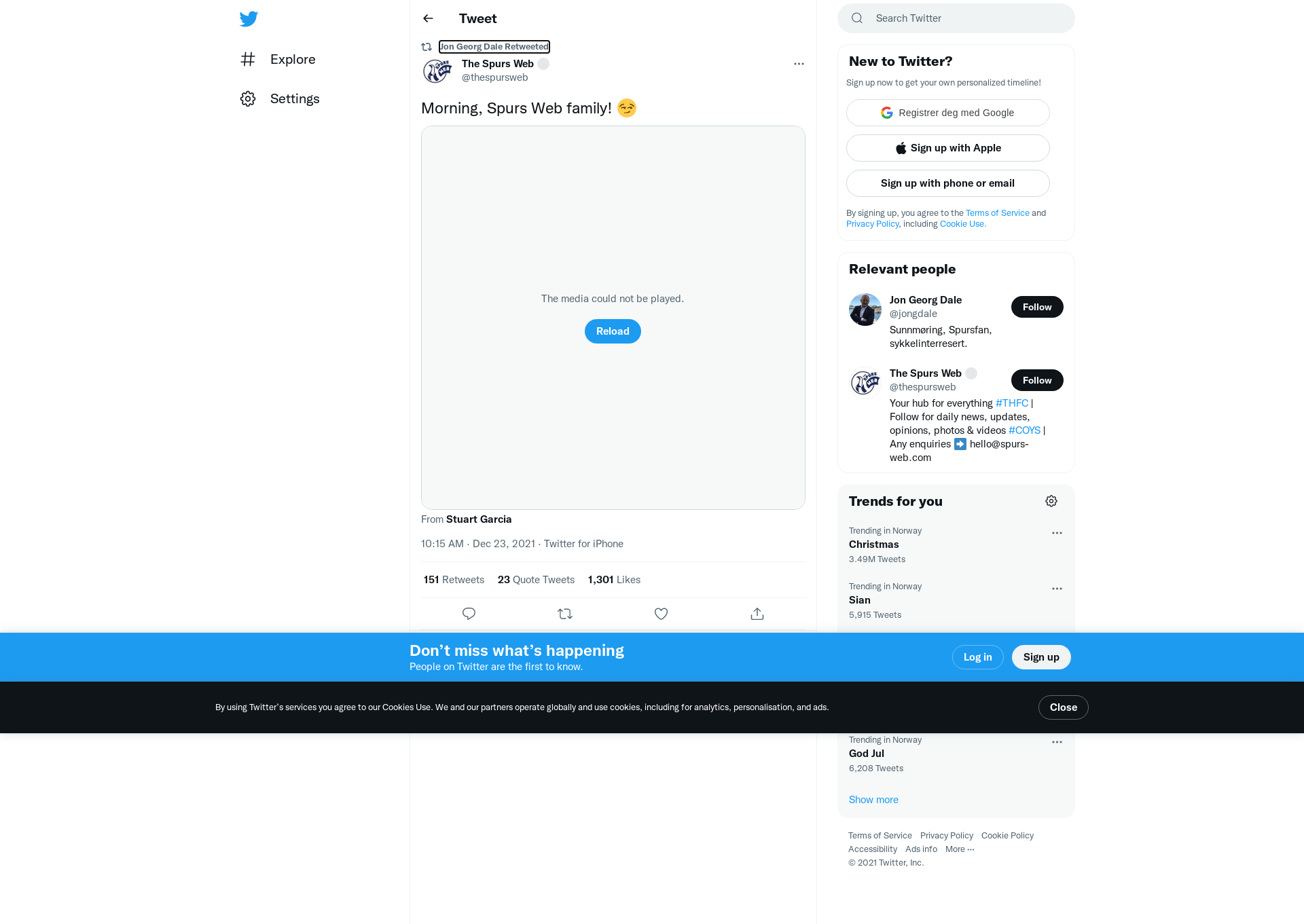The height and width of the screenshot is (924, 1304).
Task: Open options for Christmas trend
Action: pos(1057,533)
